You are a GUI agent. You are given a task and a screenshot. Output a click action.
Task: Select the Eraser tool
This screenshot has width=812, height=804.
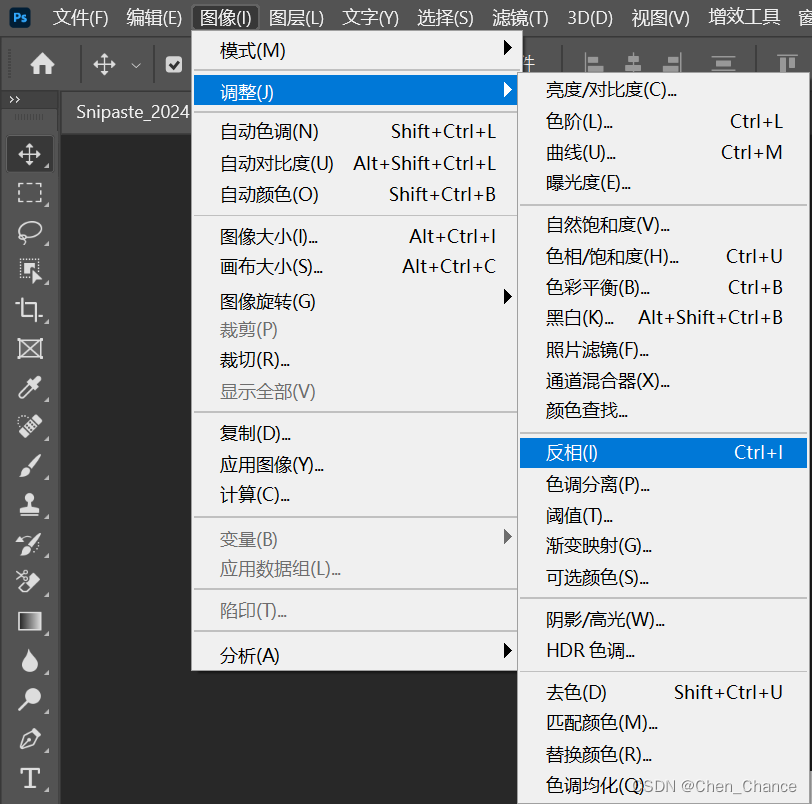click(x=30, y=582)
